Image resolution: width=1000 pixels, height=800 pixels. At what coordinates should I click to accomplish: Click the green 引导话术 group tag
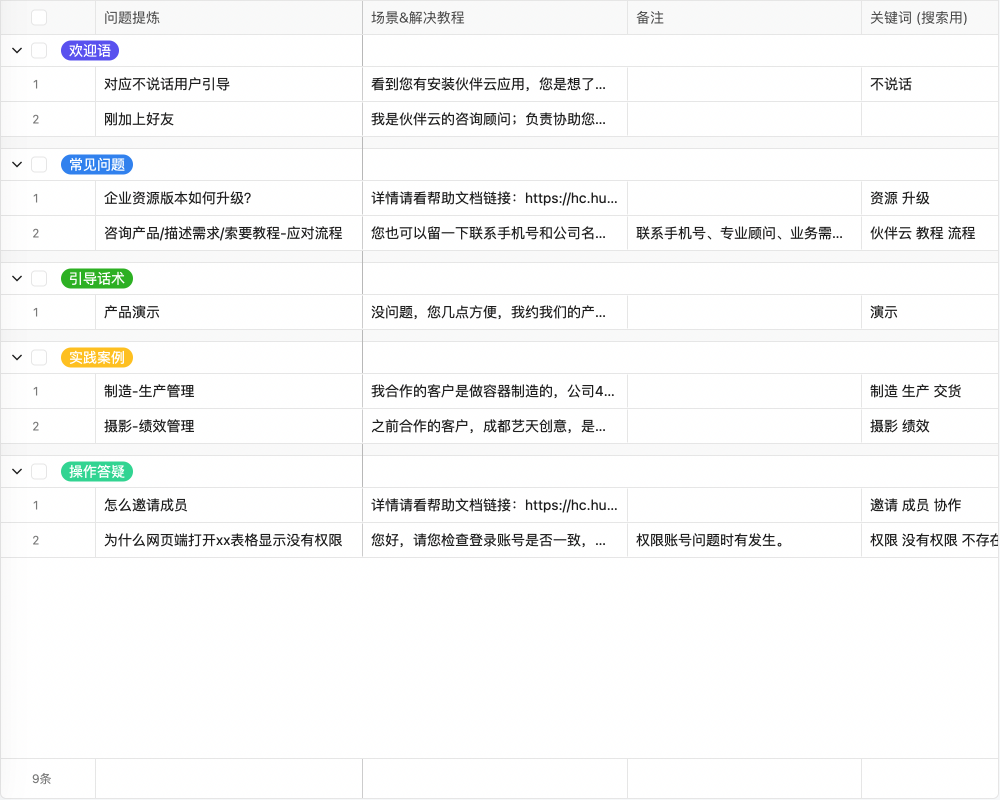click(96, 278)
